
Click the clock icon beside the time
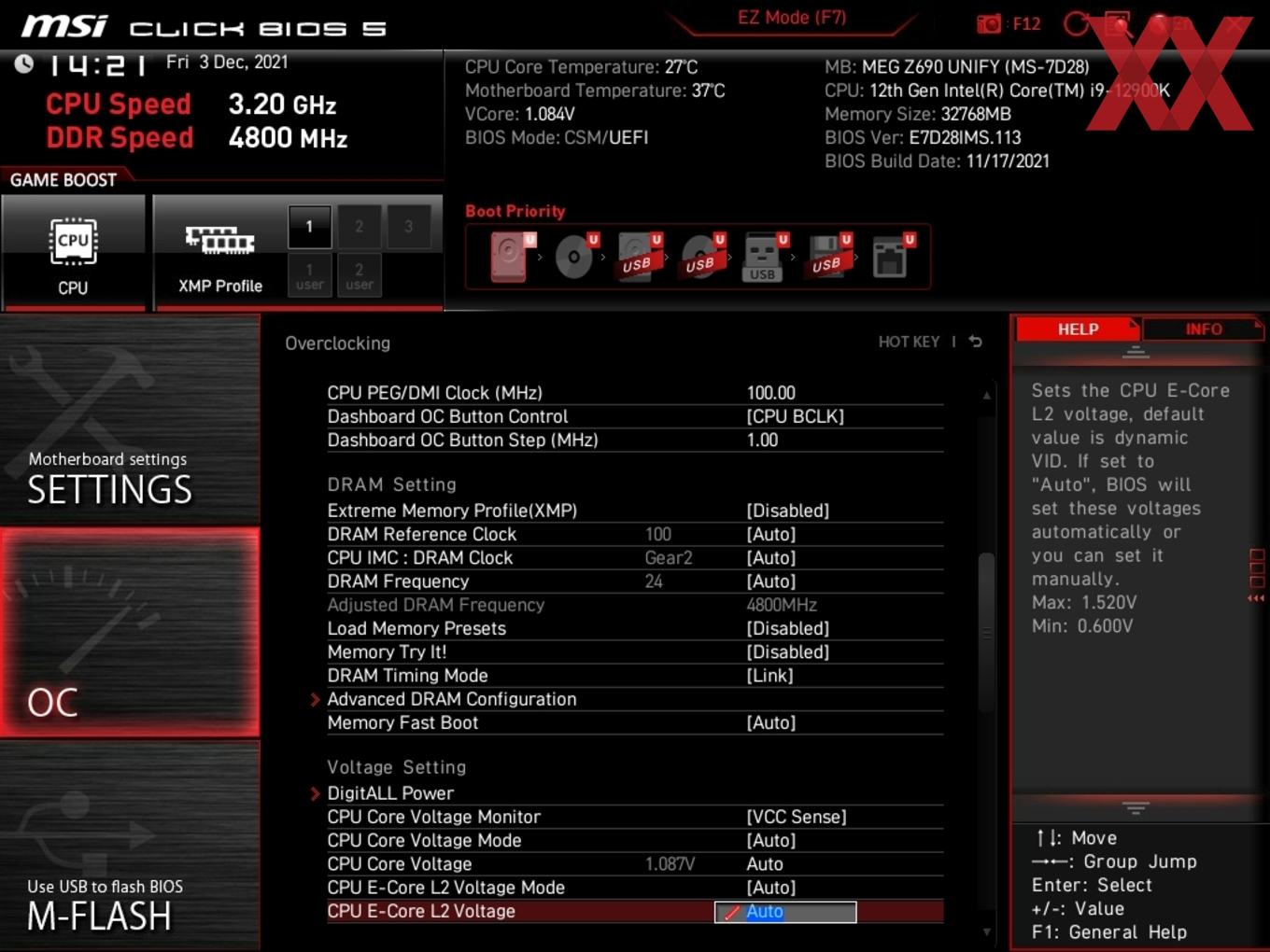click(24, 63)
